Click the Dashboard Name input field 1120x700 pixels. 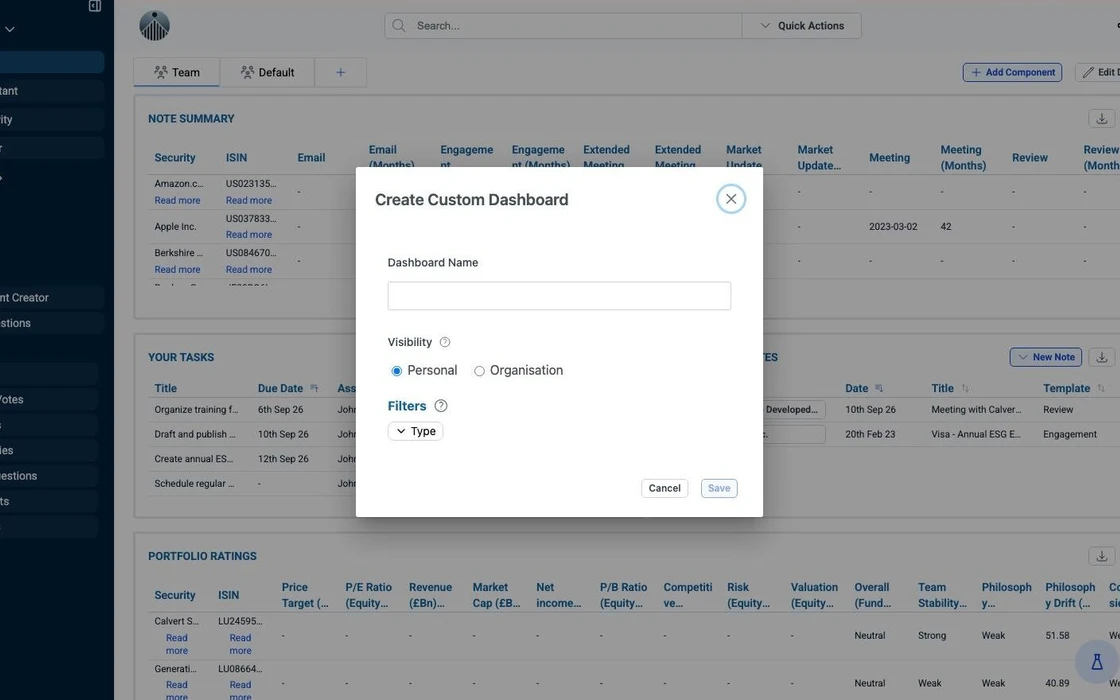coord(559,296)
